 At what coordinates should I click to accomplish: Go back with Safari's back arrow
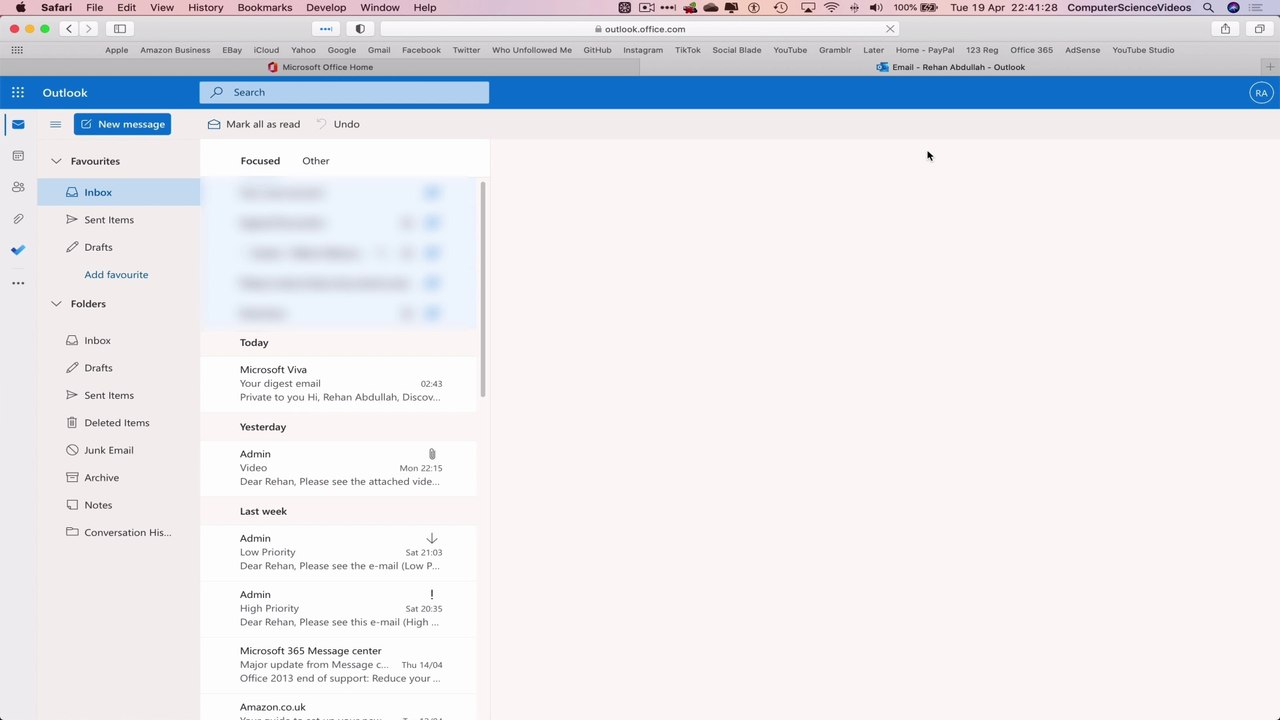pos(69,29)
